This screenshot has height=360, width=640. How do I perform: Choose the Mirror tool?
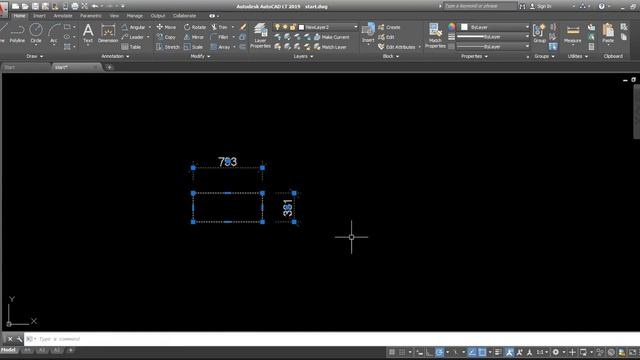point(193,37)
